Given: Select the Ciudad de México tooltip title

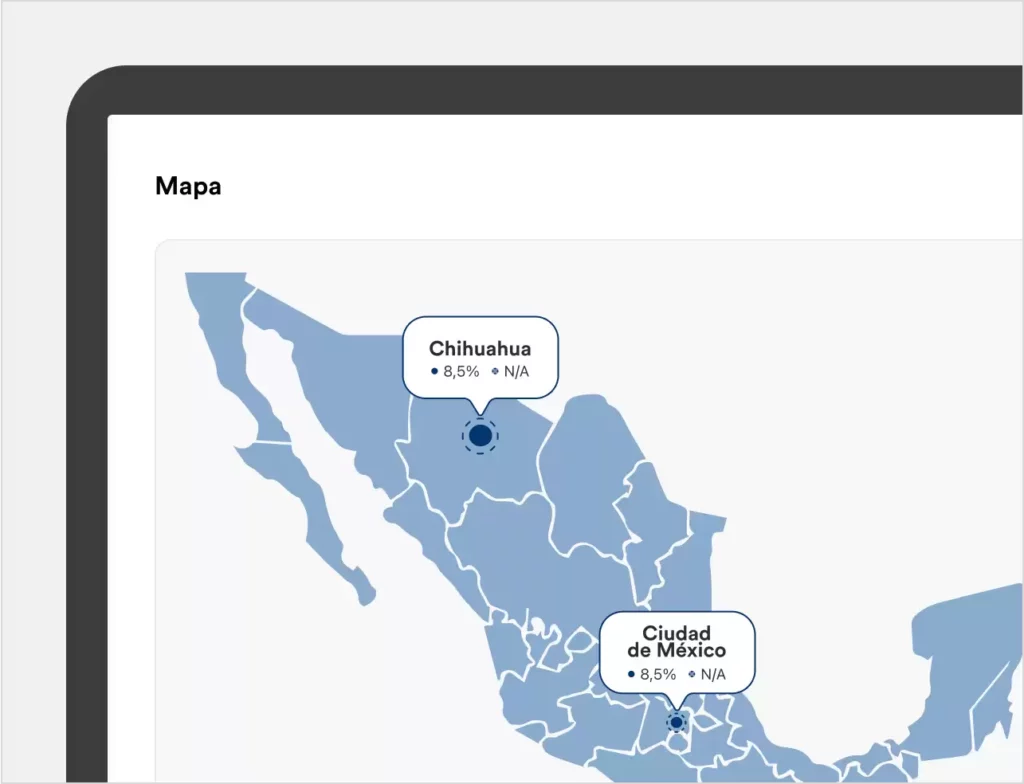Looking at the screenshot, I should tap(677, 642).
